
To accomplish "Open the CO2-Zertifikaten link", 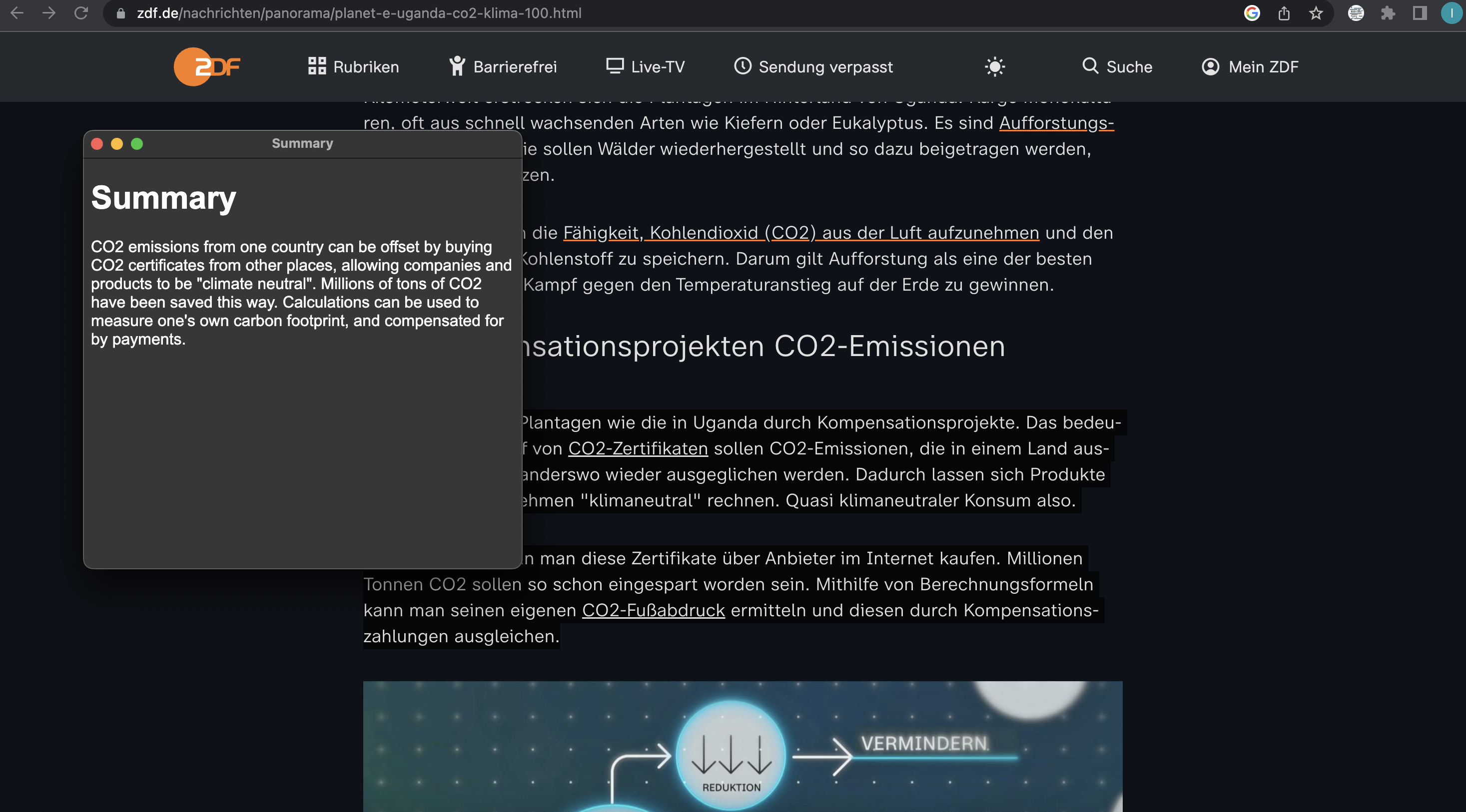I will (638, 448).
